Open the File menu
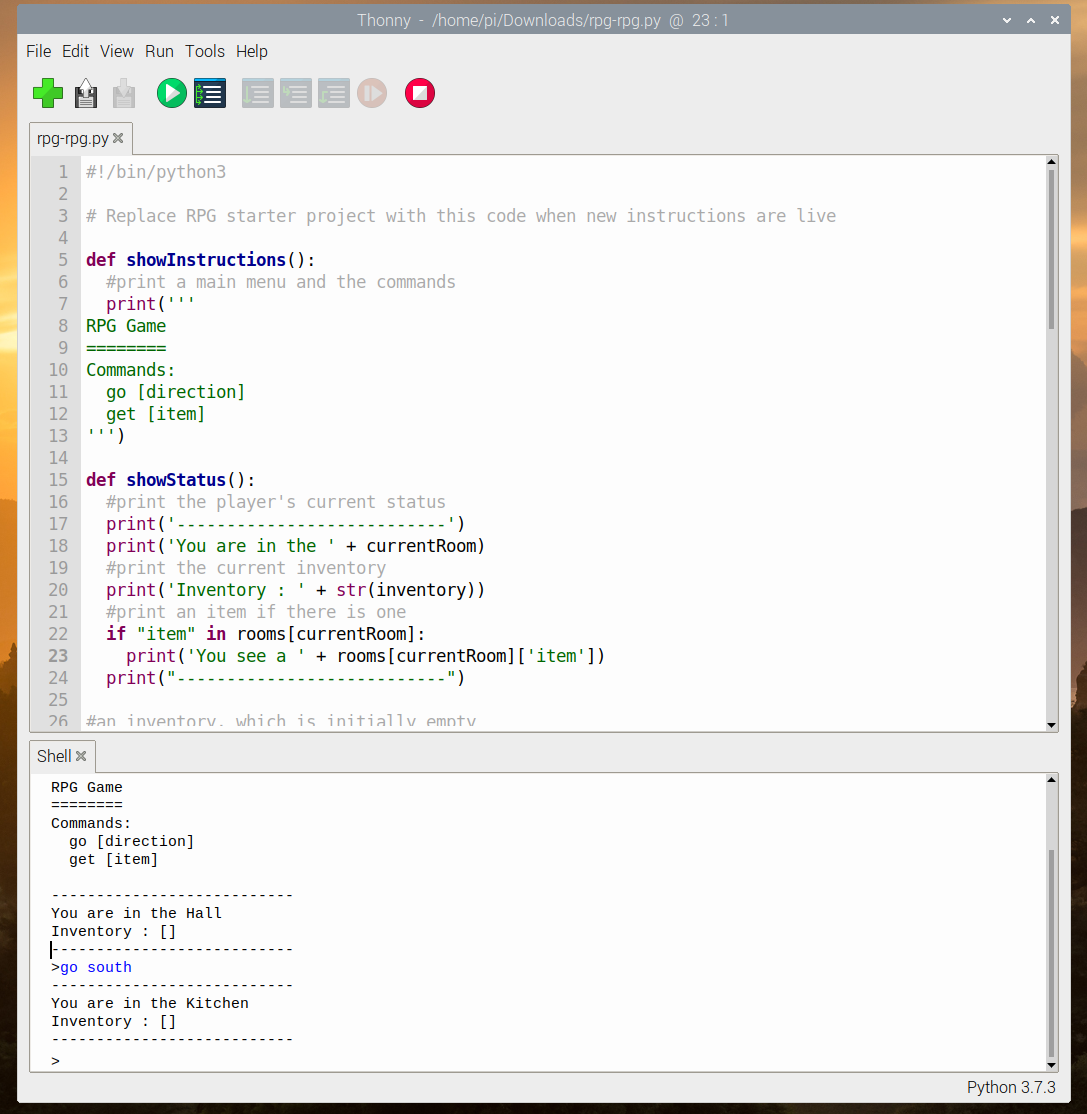The width and height of the screenshot is (1087, 1114). pos(38,51)
